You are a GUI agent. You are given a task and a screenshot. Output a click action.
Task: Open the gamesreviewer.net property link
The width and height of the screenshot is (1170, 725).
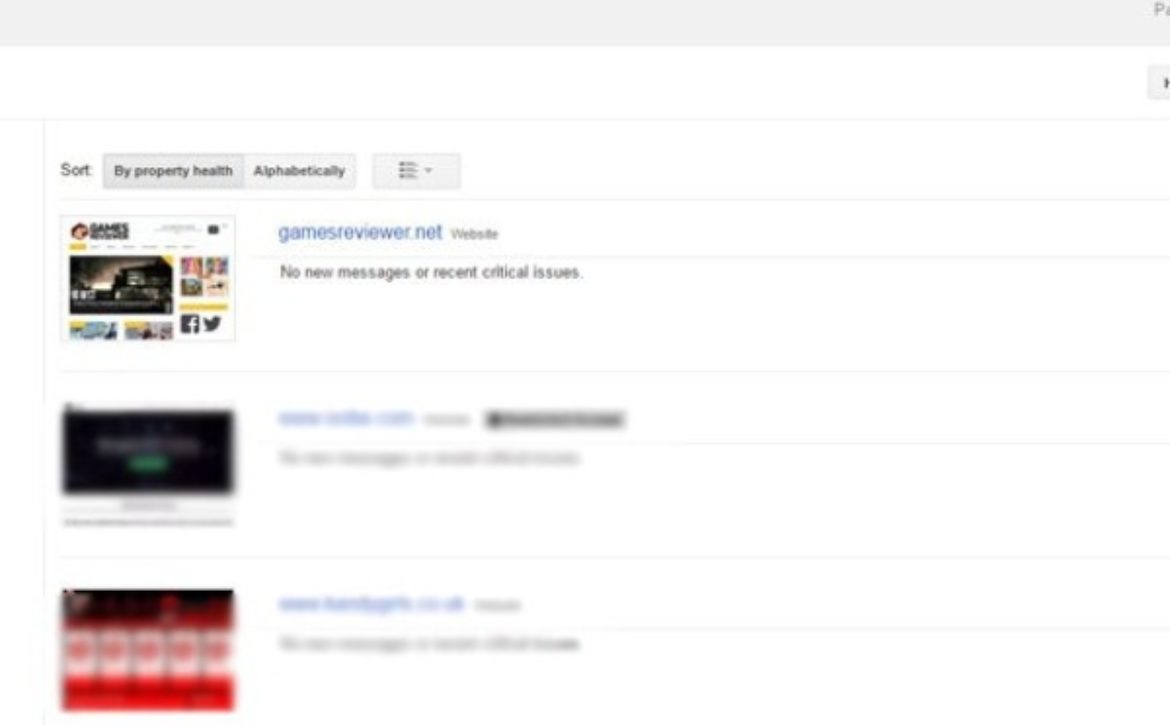(x=360, y=232)
